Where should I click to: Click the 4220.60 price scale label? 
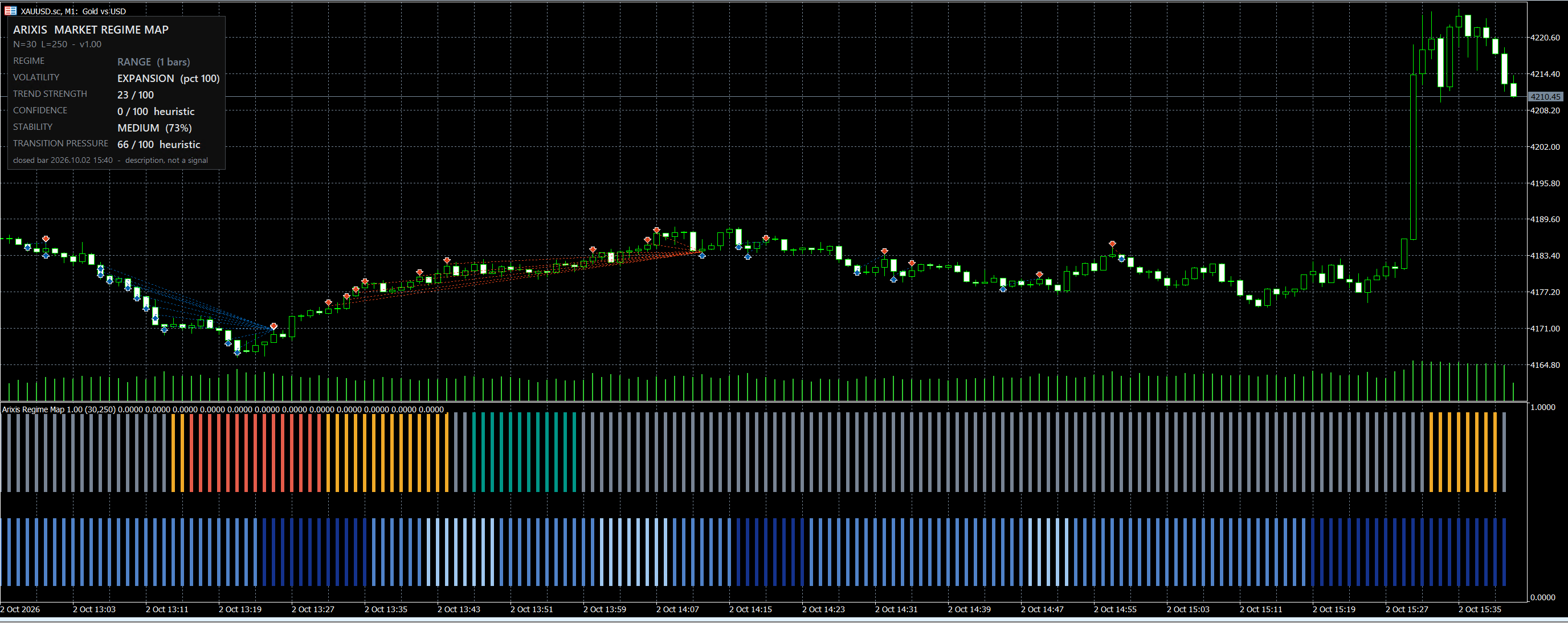1545,38
